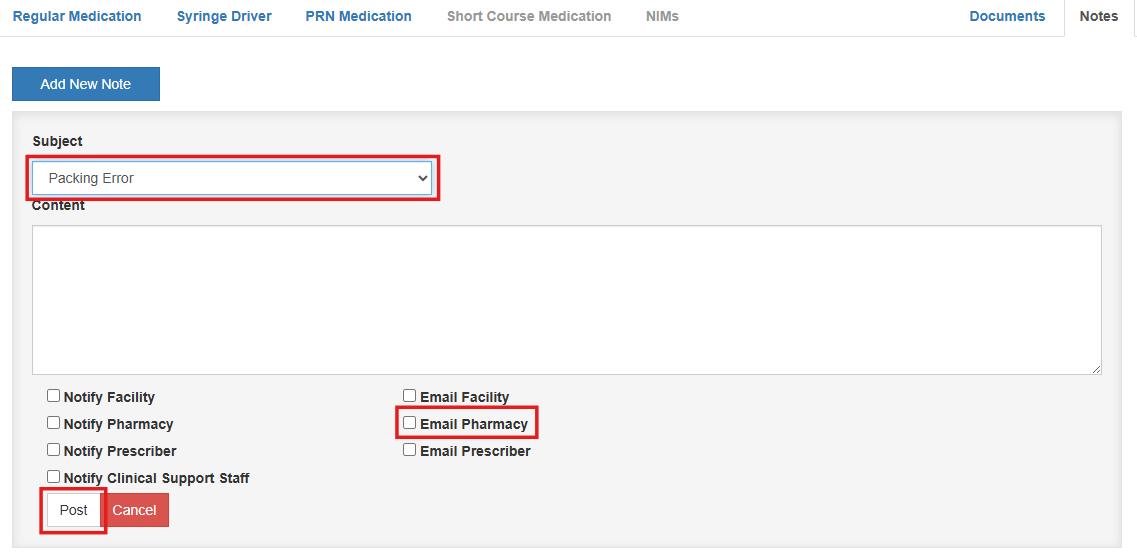Expand the Subject dropdown showing Packing Error

coord(232,178)
